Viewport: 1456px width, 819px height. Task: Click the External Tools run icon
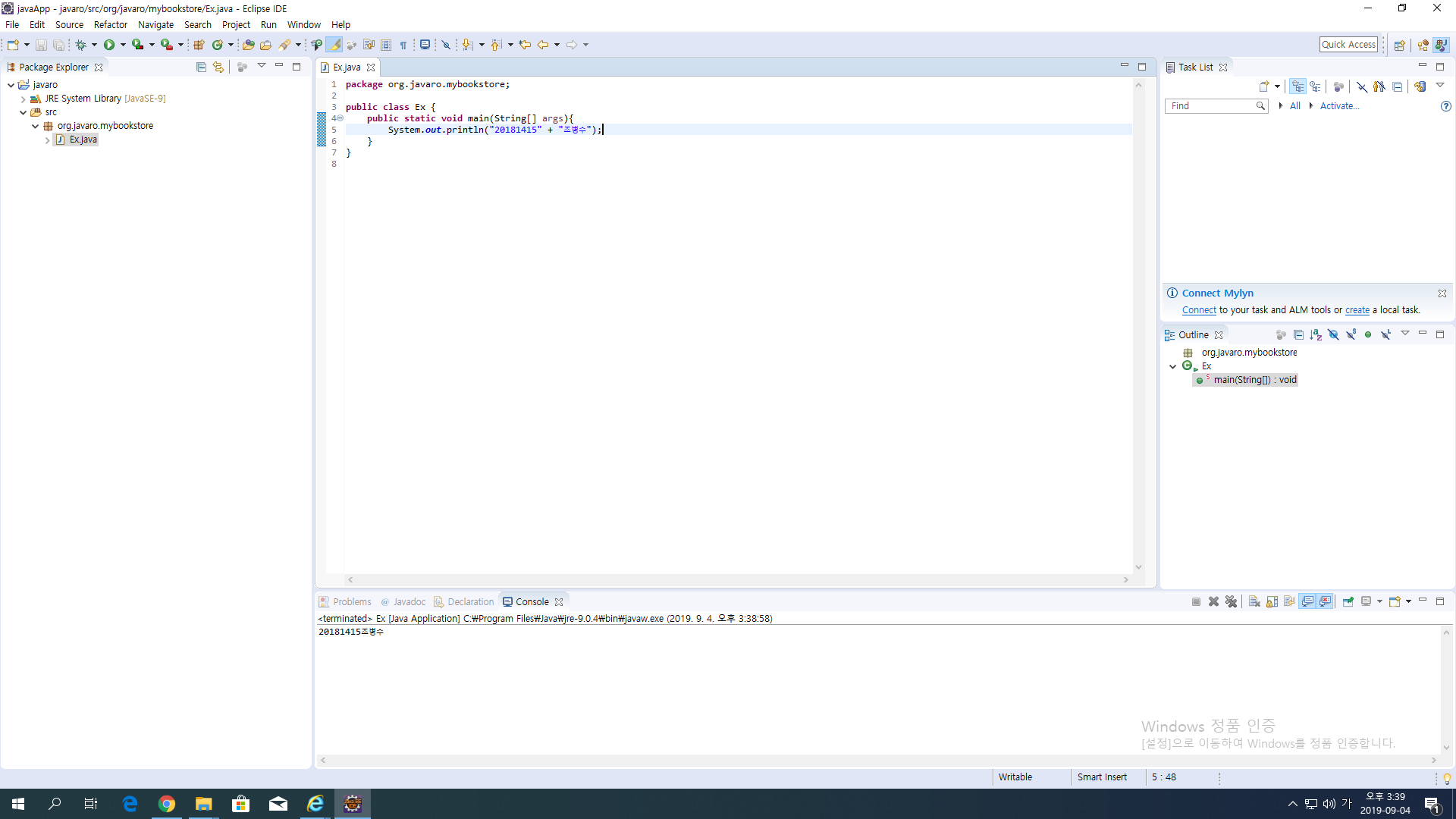(x=167, y=45)
